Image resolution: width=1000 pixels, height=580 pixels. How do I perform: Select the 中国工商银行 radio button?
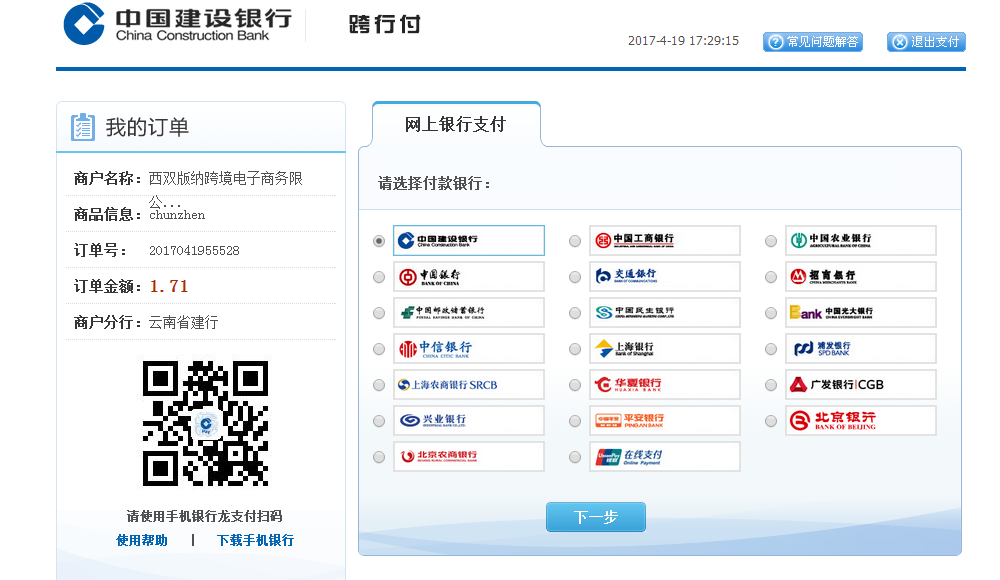tap(575, 241)
